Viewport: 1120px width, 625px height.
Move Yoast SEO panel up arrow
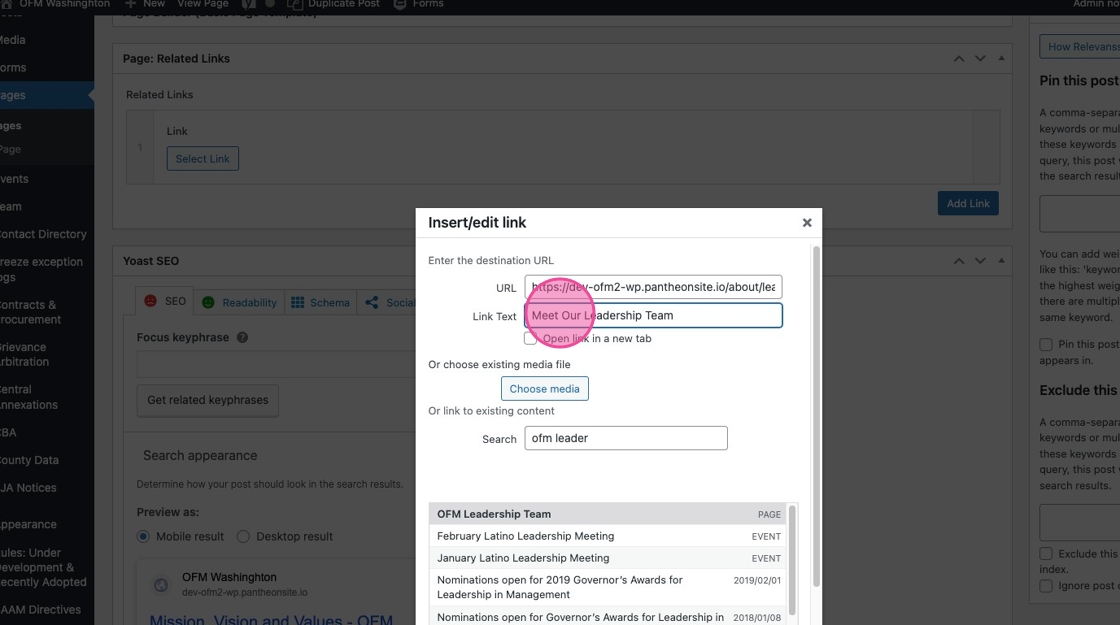959,261
